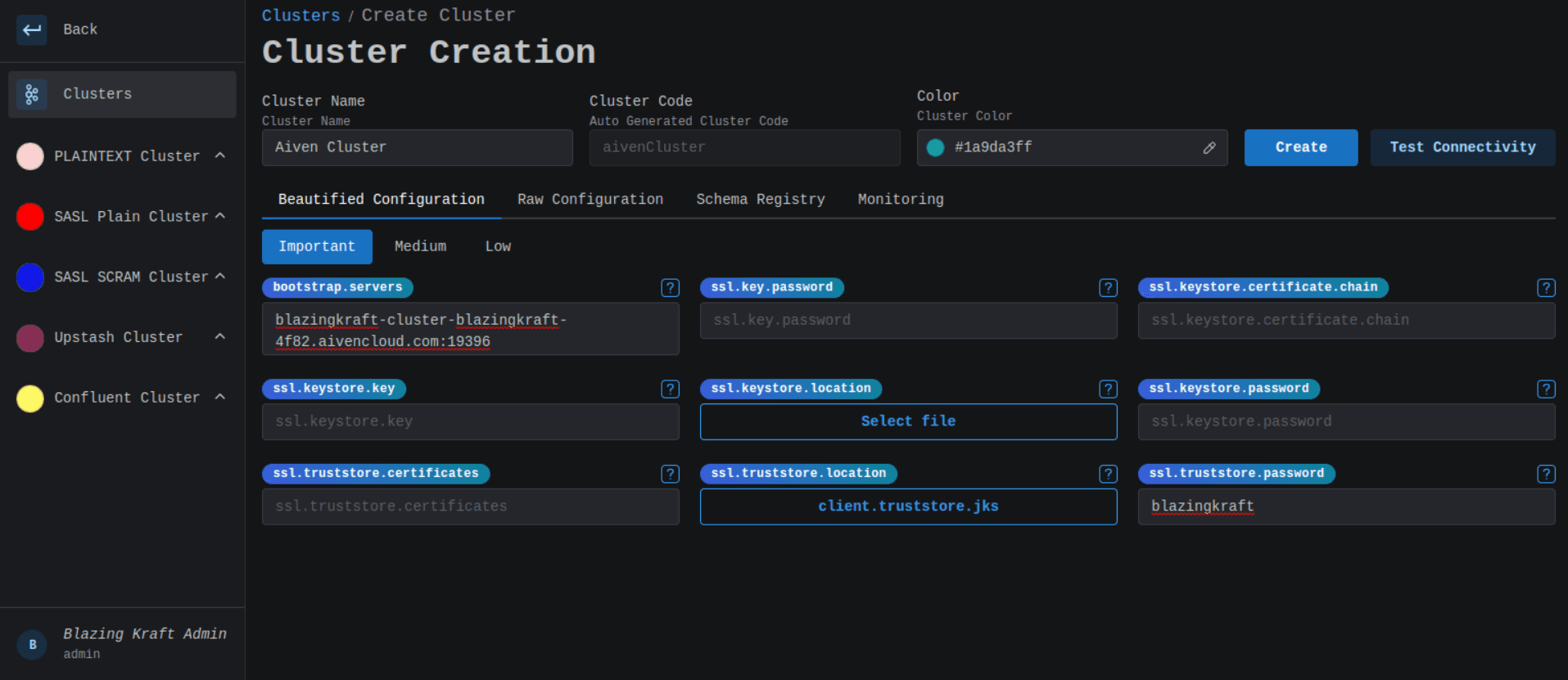Screen dimensions: 1568x680
Task: Click the PLAINTEXT Cluster pink color dot
Action: pos(30,155)
